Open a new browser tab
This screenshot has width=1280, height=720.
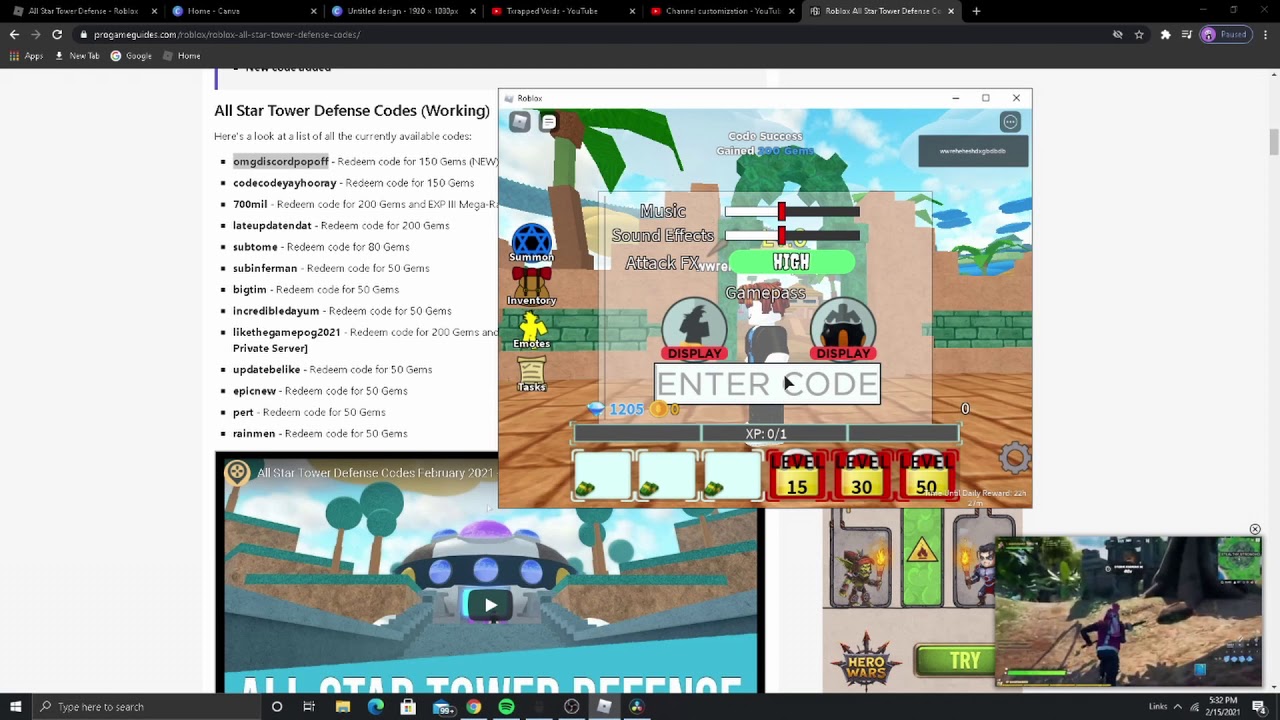(x=976, y=11)
